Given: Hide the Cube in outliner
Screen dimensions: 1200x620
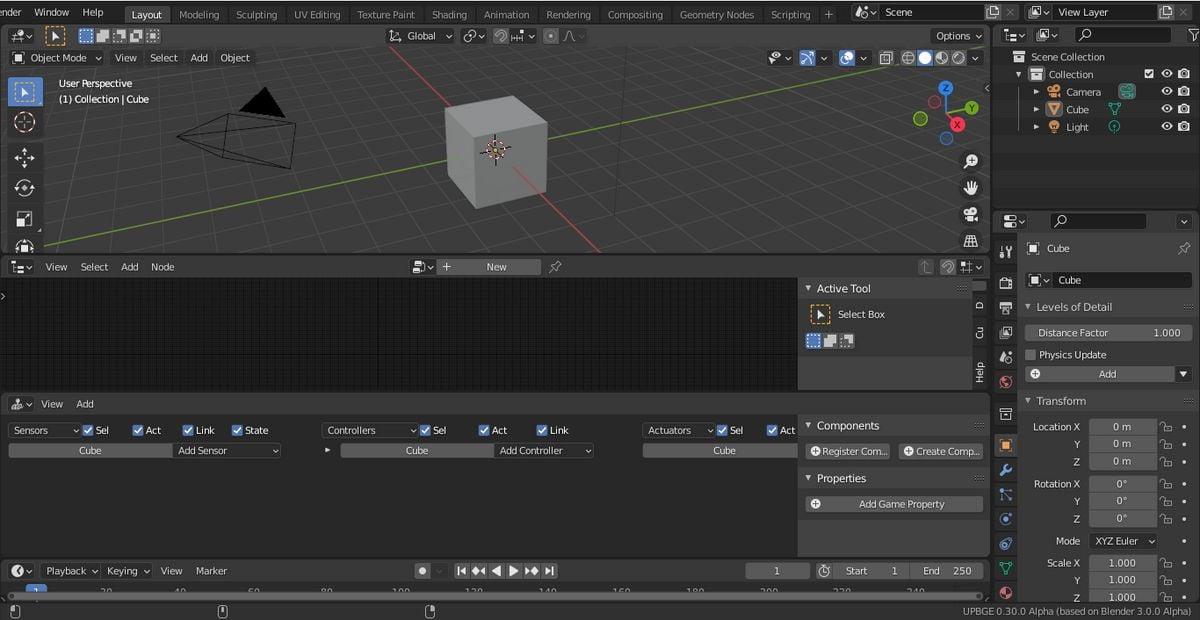Looking at the screenshot, I should (1166, 109).
